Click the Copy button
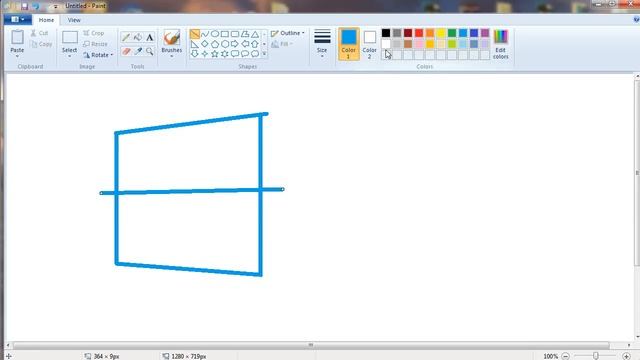640x360 pixels. coord(41,44)
